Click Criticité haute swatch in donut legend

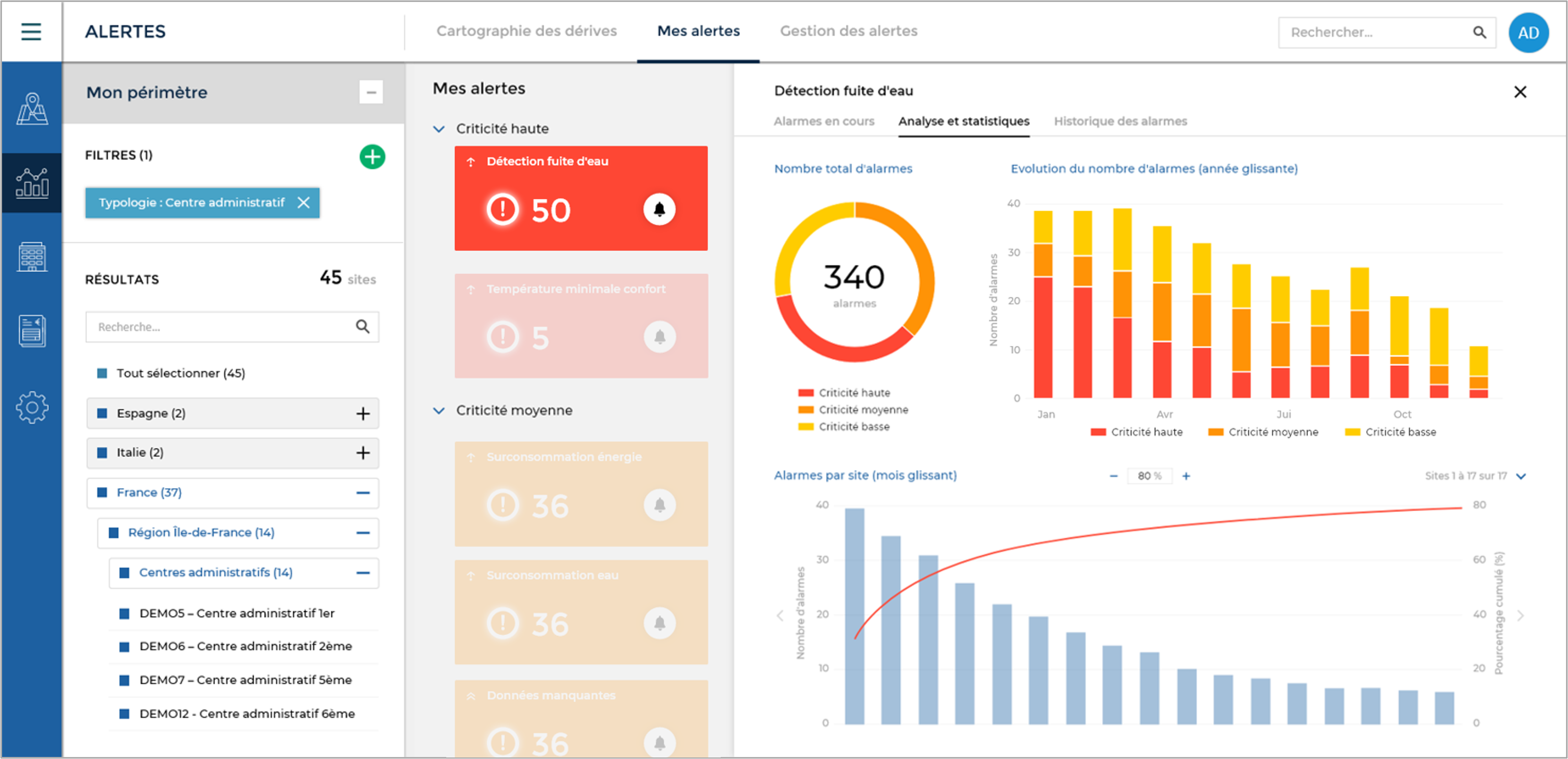(x=805, y=393)
